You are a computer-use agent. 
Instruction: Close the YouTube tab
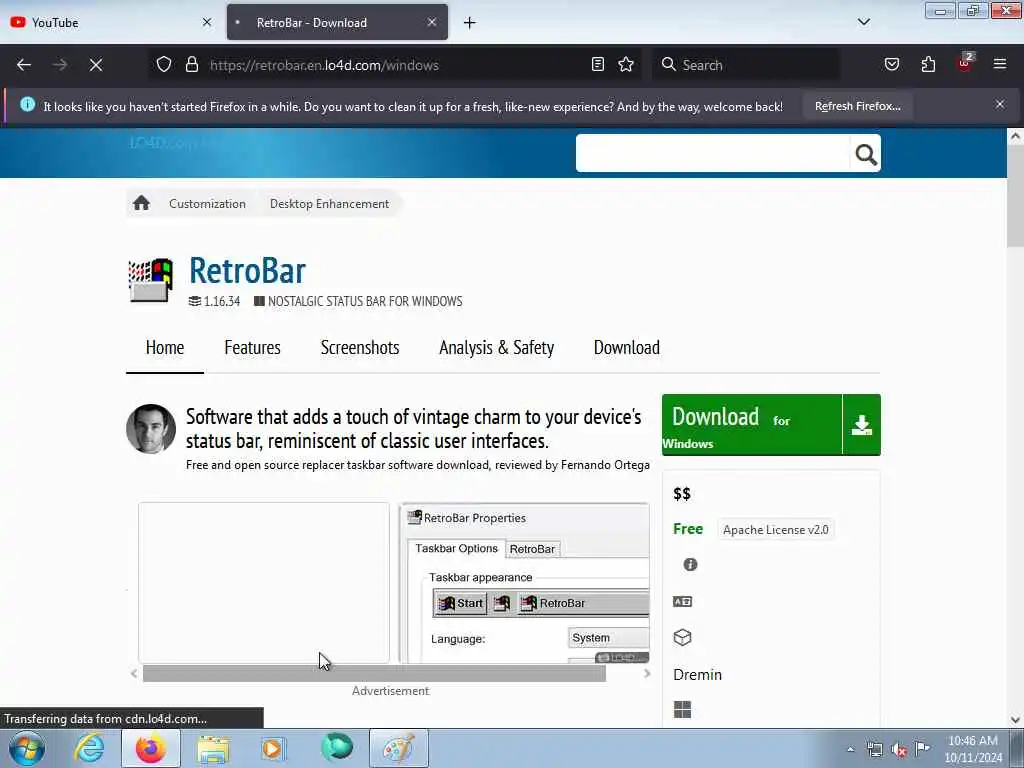[207, 22]
